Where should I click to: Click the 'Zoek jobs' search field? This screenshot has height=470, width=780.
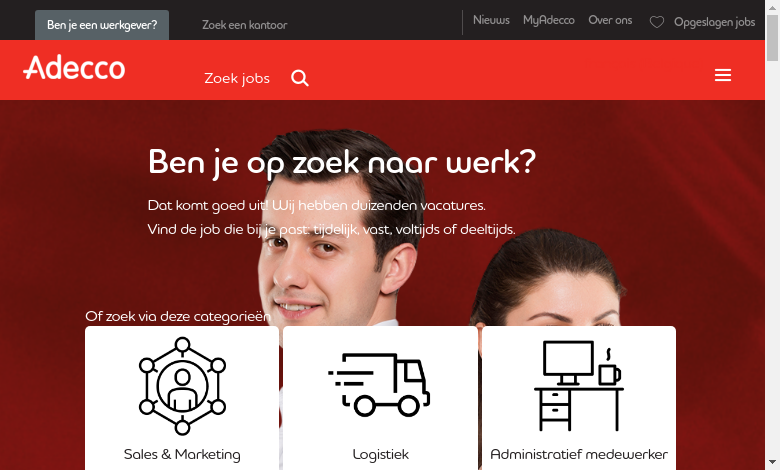(x=237, y=79)
